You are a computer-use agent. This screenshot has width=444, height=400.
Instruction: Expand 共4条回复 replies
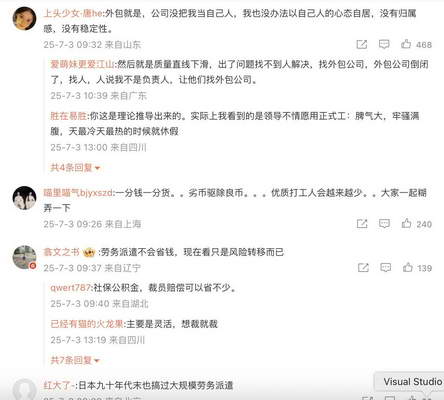tap(75, 167)
